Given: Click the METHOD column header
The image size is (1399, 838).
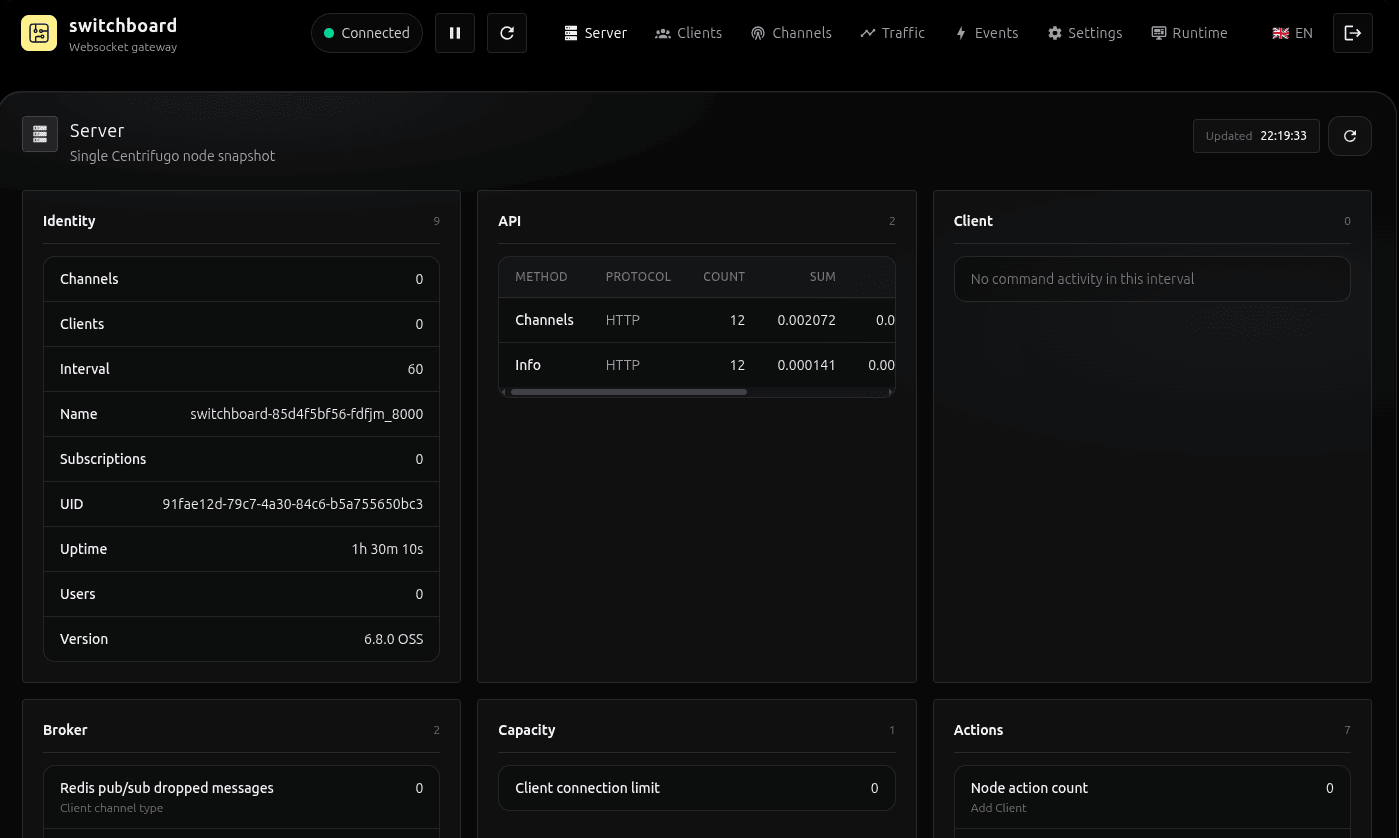Looking at the screenshot, I should click(x=541, y=277).
